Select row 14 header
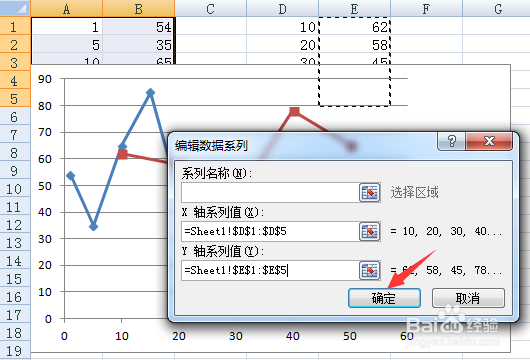 [x=15, y=260]
